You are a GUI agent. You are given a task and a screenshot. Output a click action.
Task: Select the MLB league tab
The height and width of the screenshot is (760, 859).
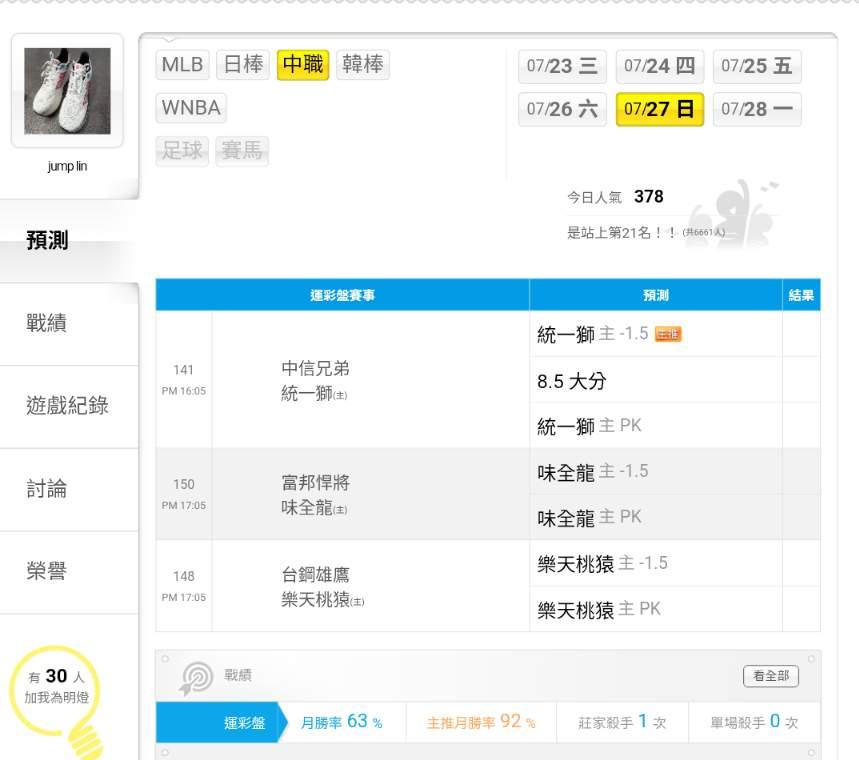[182, 65]
